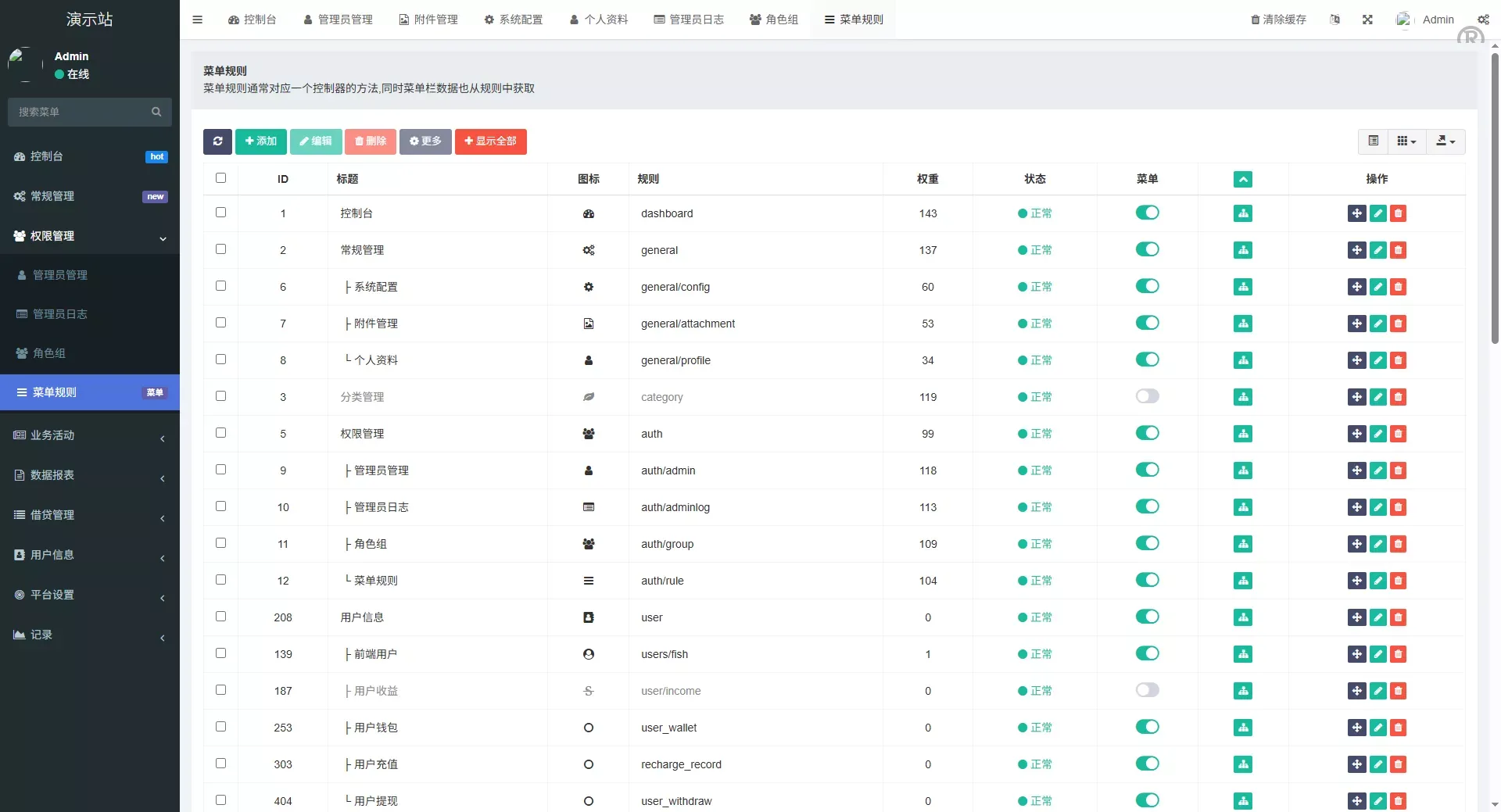
Task: Click the edit pencil icon on dashboard row
Action: click(1377, 213)
